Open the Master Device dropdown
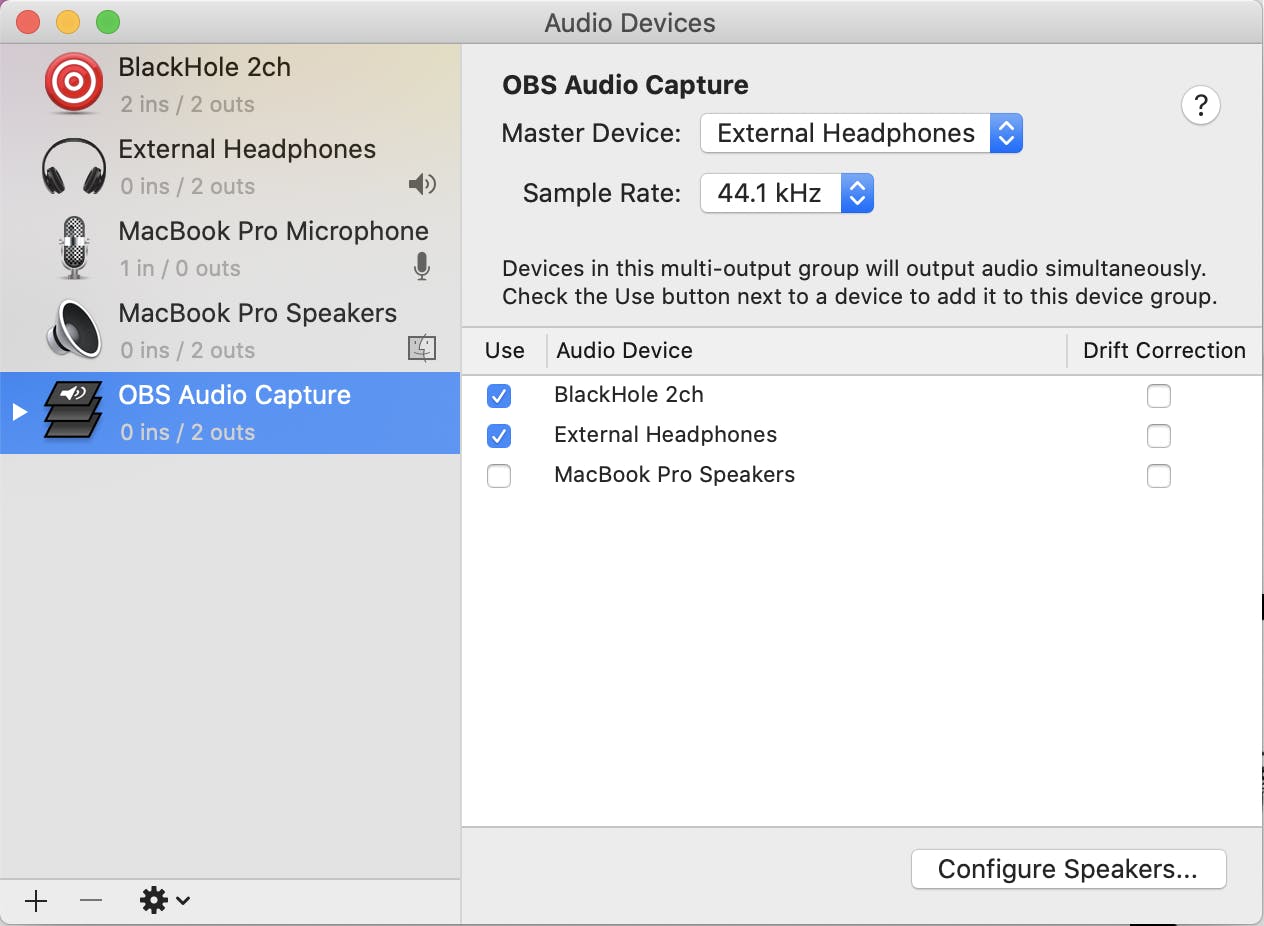The image size is (1264, 926). point(861,133)
